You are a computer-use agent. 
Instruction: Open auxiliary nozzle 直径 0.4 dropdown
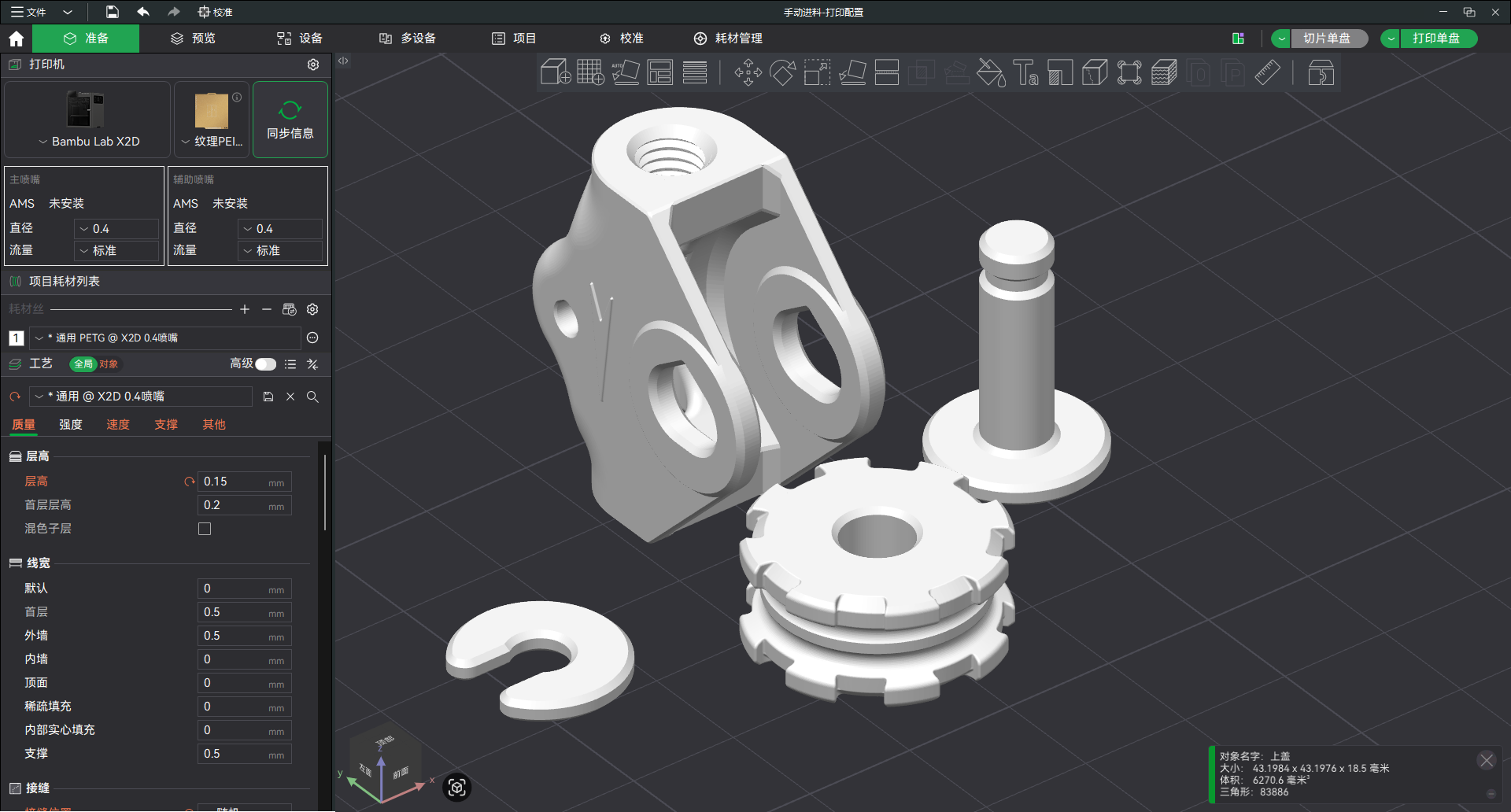click(x=281, y=229)
